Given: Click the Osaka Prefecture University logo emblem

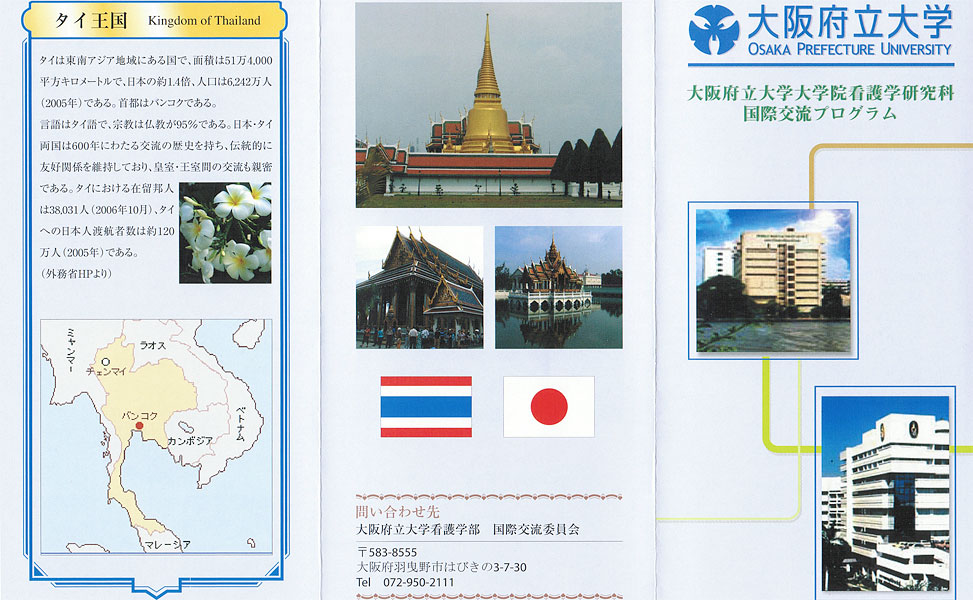Looking at the screenshot, I should [x=714, y=29].
